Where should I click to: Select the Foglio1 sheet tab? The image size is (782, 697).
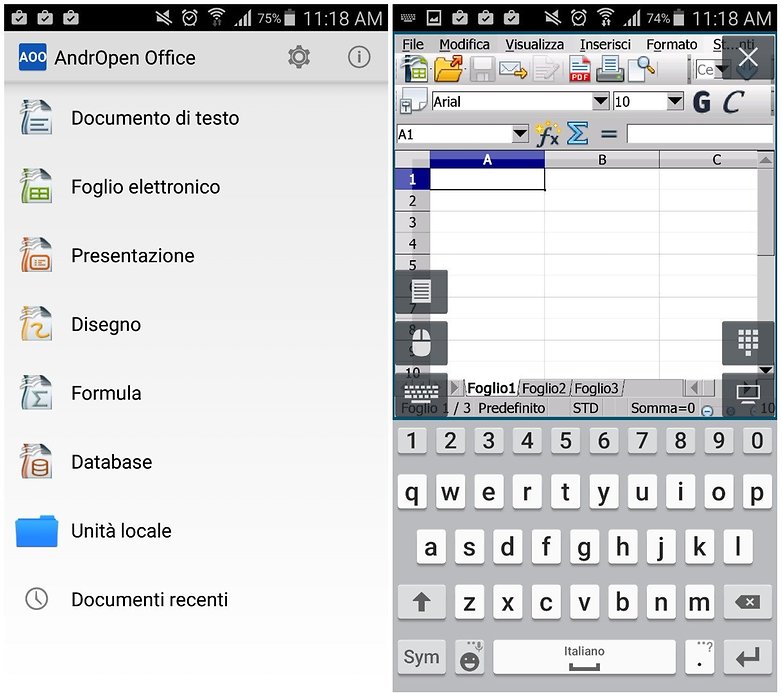tap(491, 388)
